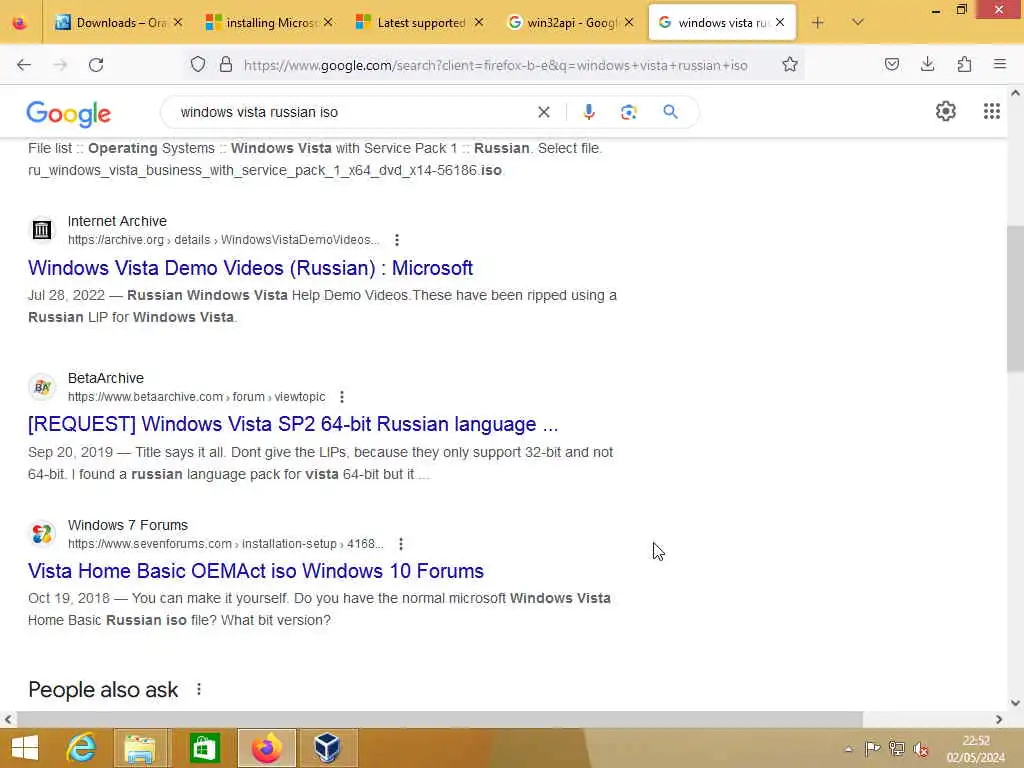Bookmark this page with the star icon
Viewport: 1024px width, 768px height.
[790, 64]
